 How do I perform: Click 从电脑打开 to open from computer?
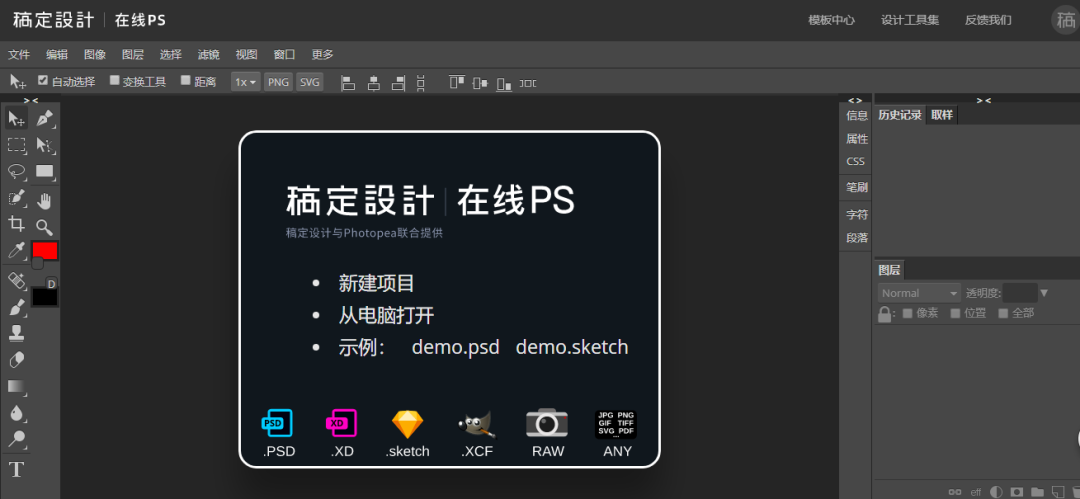pos(386,316)
